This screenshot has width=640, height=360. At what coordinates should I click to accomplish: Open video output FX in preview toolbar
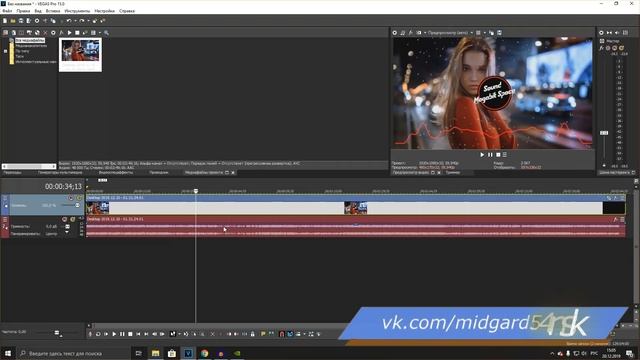(411, 33)
